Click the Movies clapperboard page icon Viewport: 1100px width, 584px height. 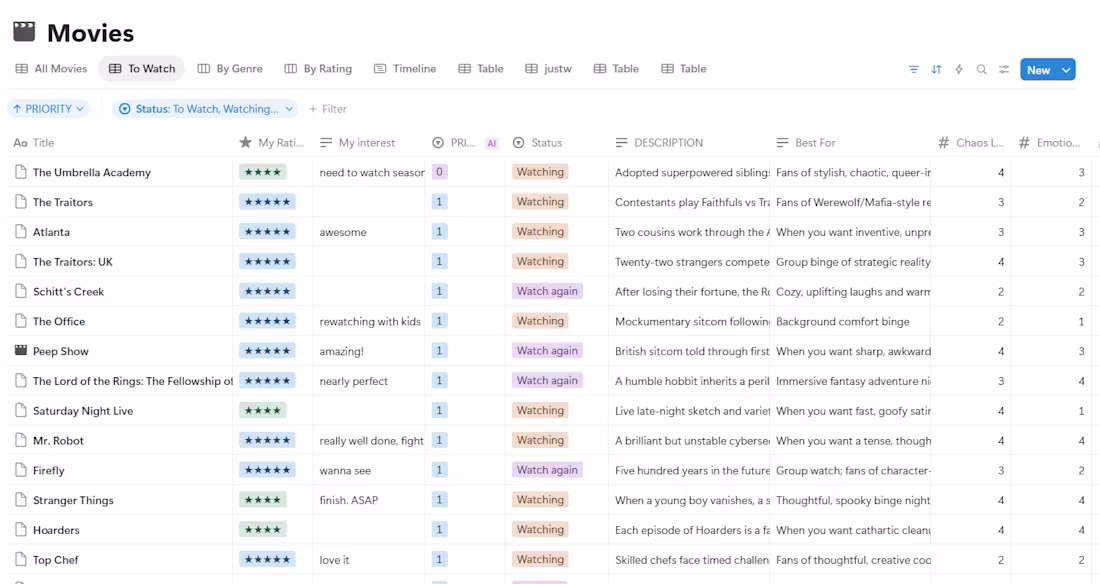click(24, 32)
